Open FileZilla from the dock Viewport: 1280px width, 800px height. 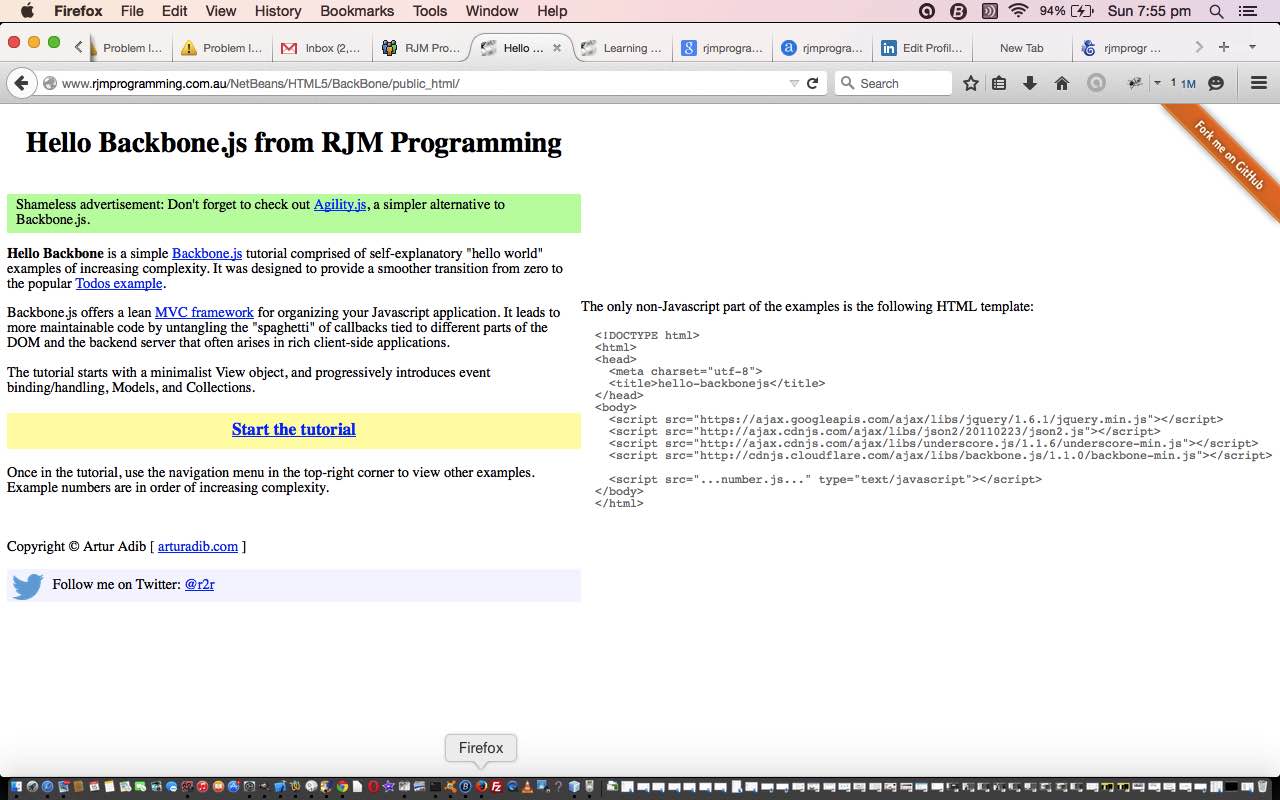(496, 787)
